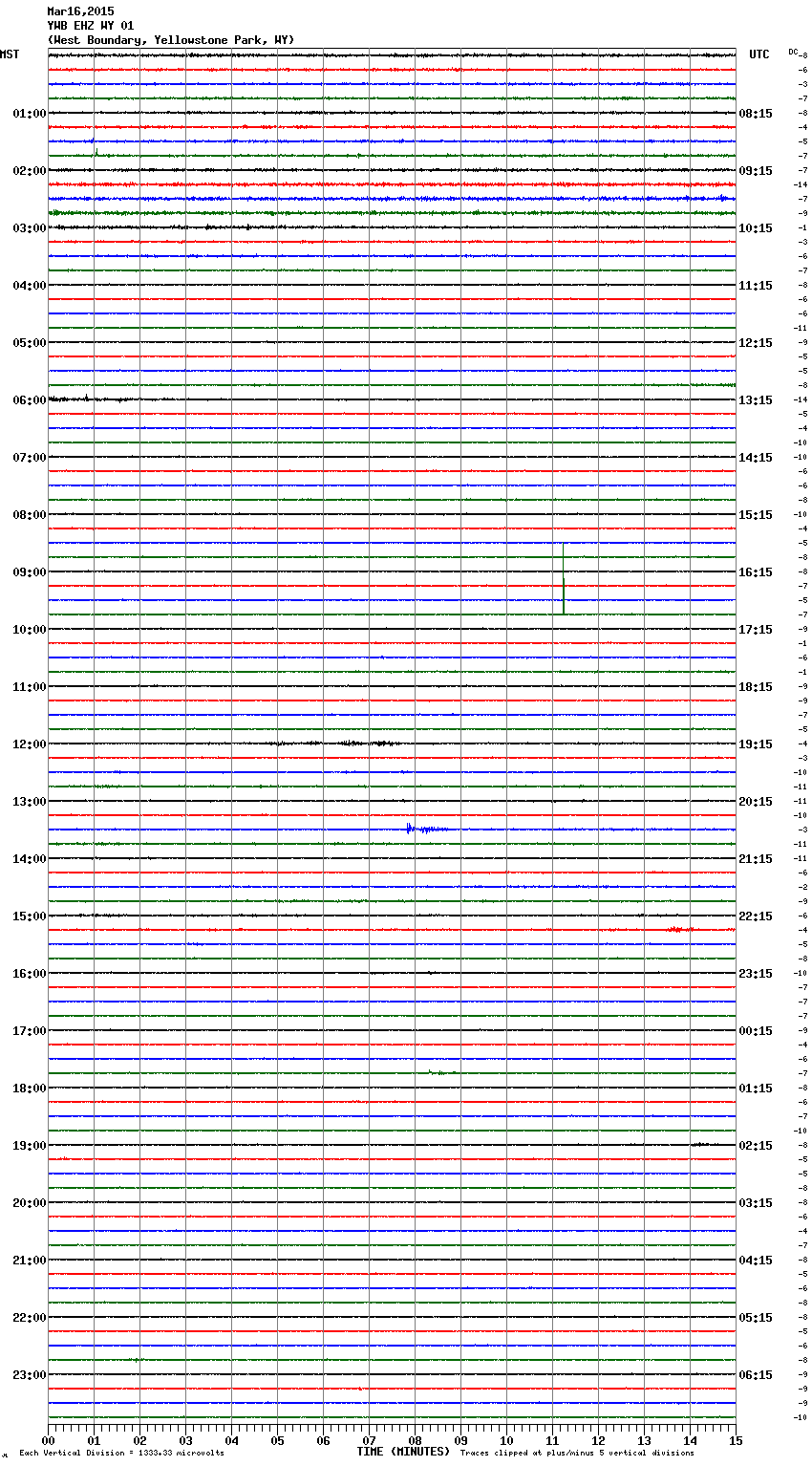Click the 16:15 UTC time label

pos(756,572)
